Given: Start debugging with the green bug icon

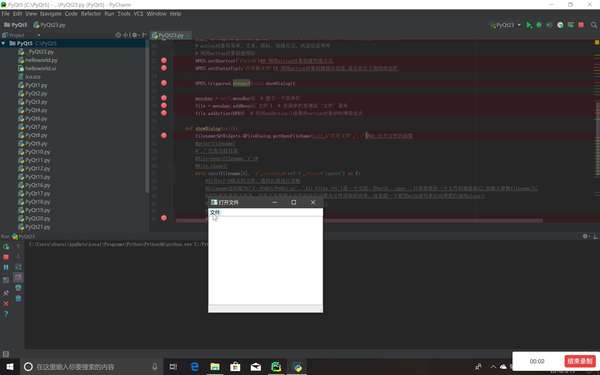Looking at the screenshot, I should click(539, 25).
